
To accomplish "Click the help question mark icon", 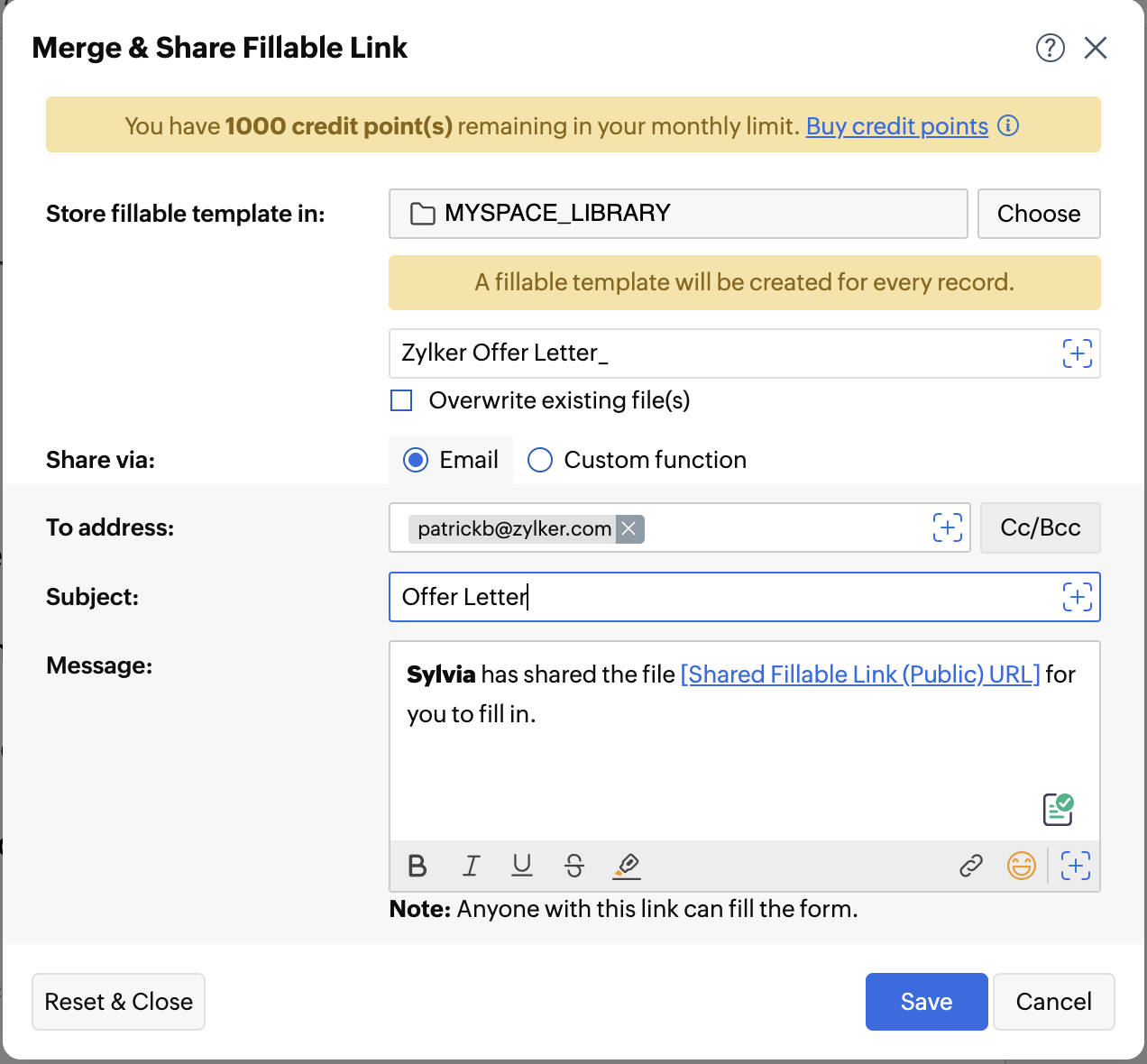I will tap(1050, 48).
